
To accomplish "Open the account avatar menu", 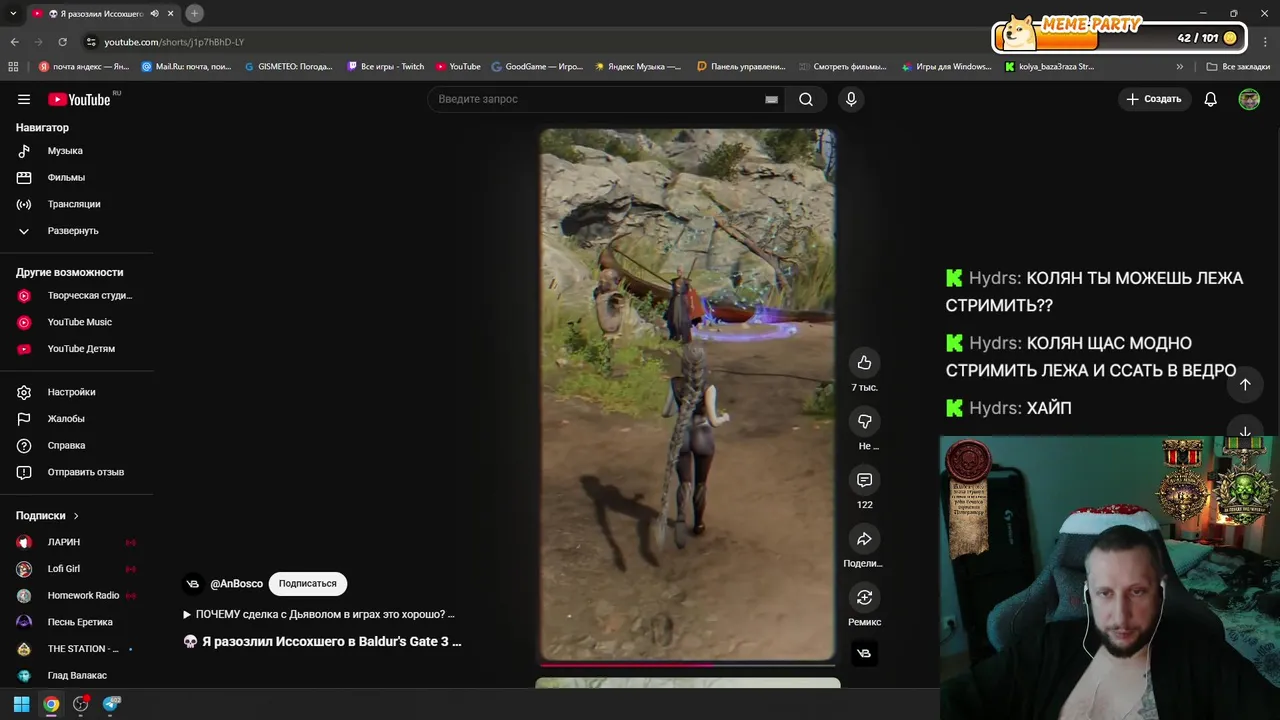I will [x=1249, y=99].
